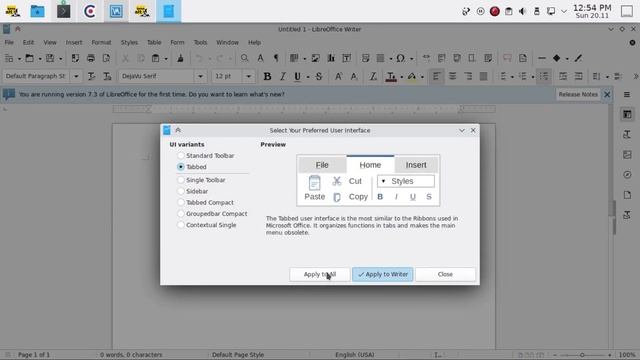Image resolution: width=640 pixels, height=360 pixels.
Task: Select Groupedbar Compact radio button
Action: (212, 213)
